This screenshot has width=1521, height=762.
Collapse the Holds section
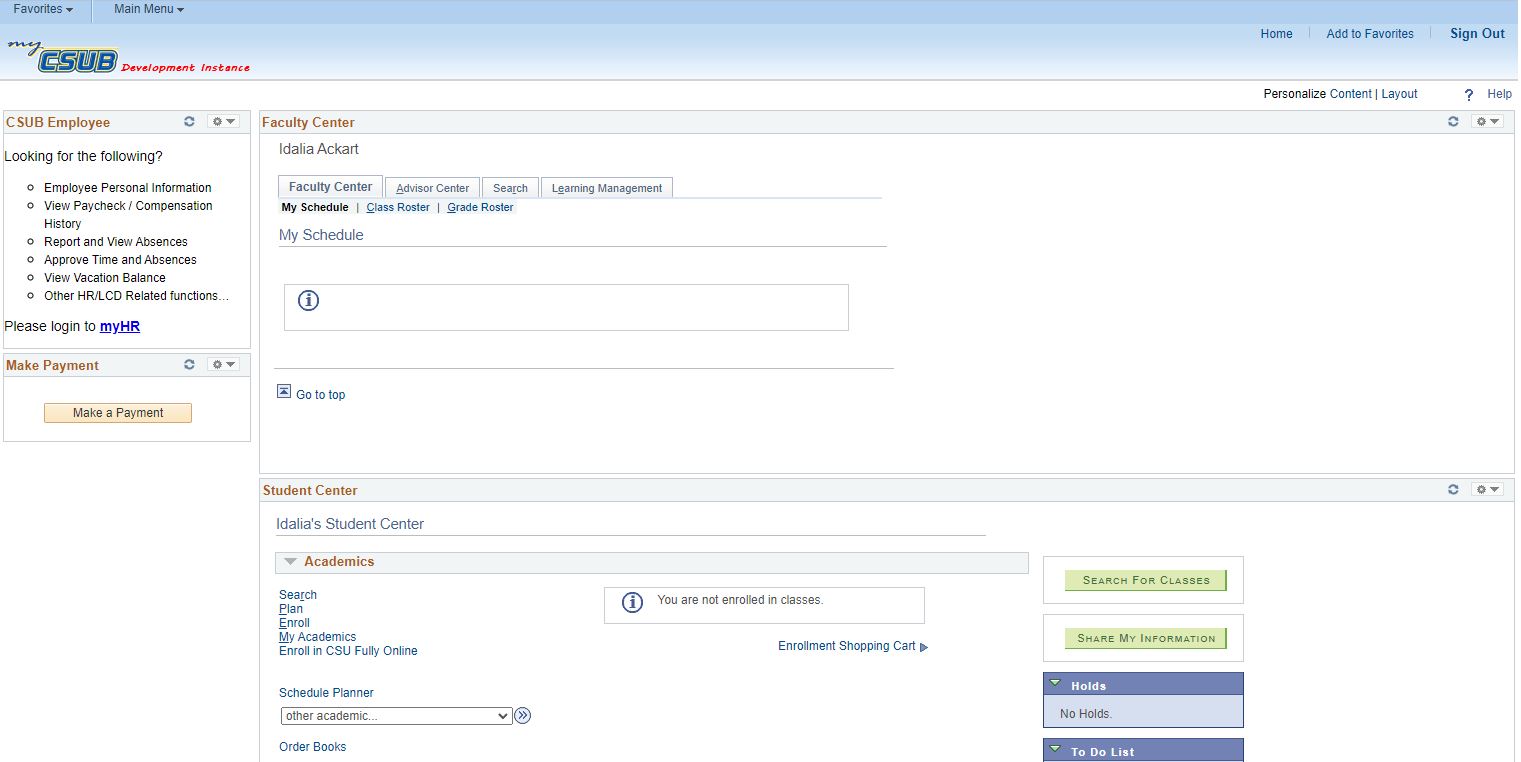[1055, 684]
